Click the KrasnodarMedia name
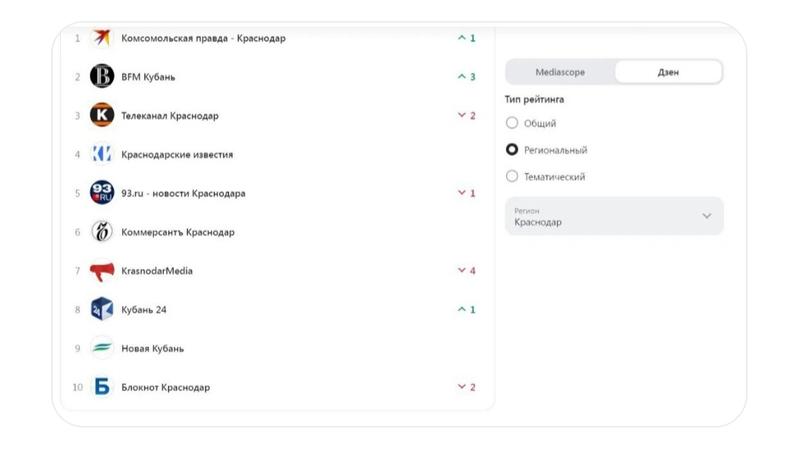Screen dimensions: 800x464 point(157,271)
